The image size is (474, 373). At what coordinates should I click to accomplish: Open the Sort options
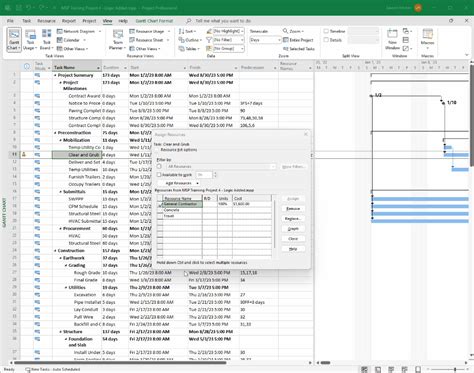[187, 31]
